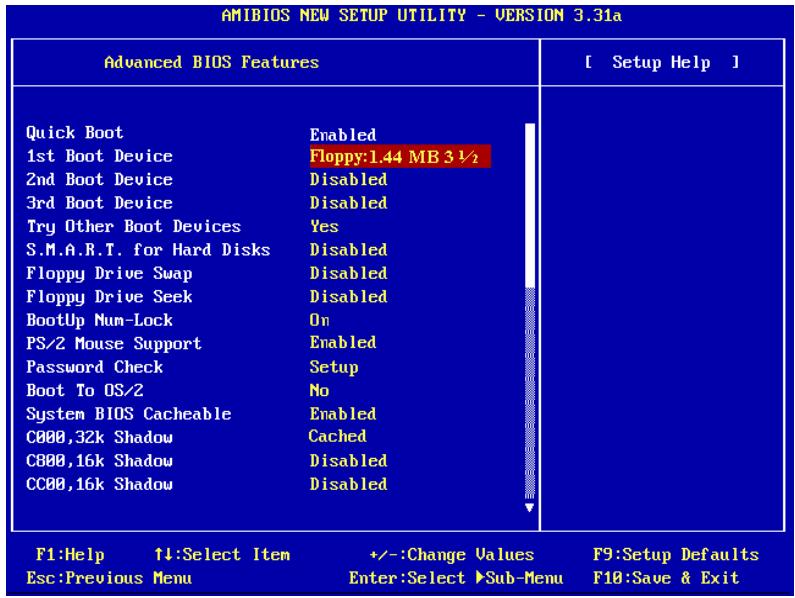Select Try Other Boot Devices label
Screen dimensions: 795x598
(133, 226)
